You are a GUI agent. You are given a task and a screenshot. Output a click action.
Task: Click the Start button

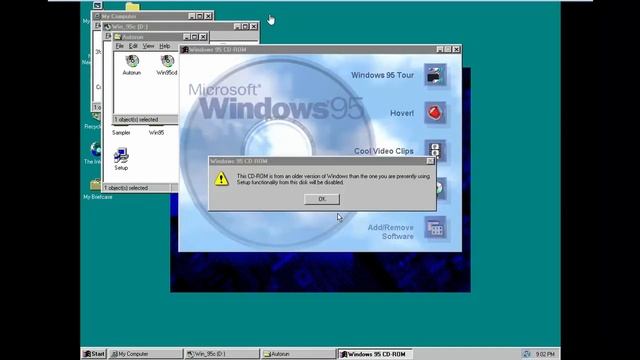[94, 354]
